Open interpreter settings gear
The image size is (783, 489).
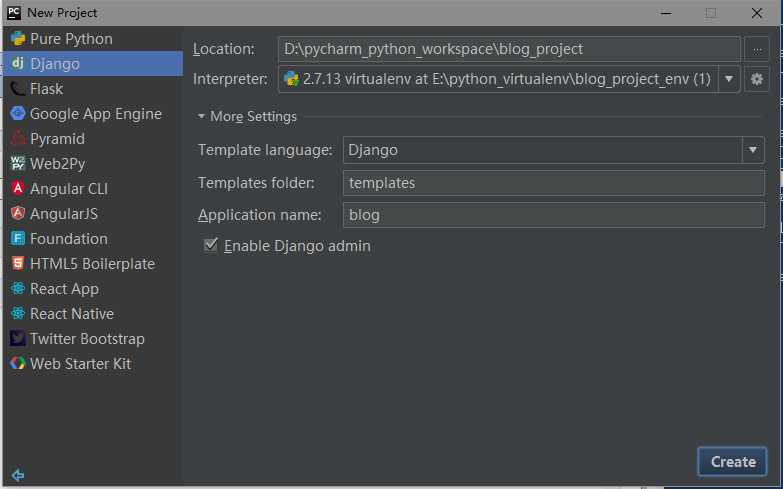point(757,79)
